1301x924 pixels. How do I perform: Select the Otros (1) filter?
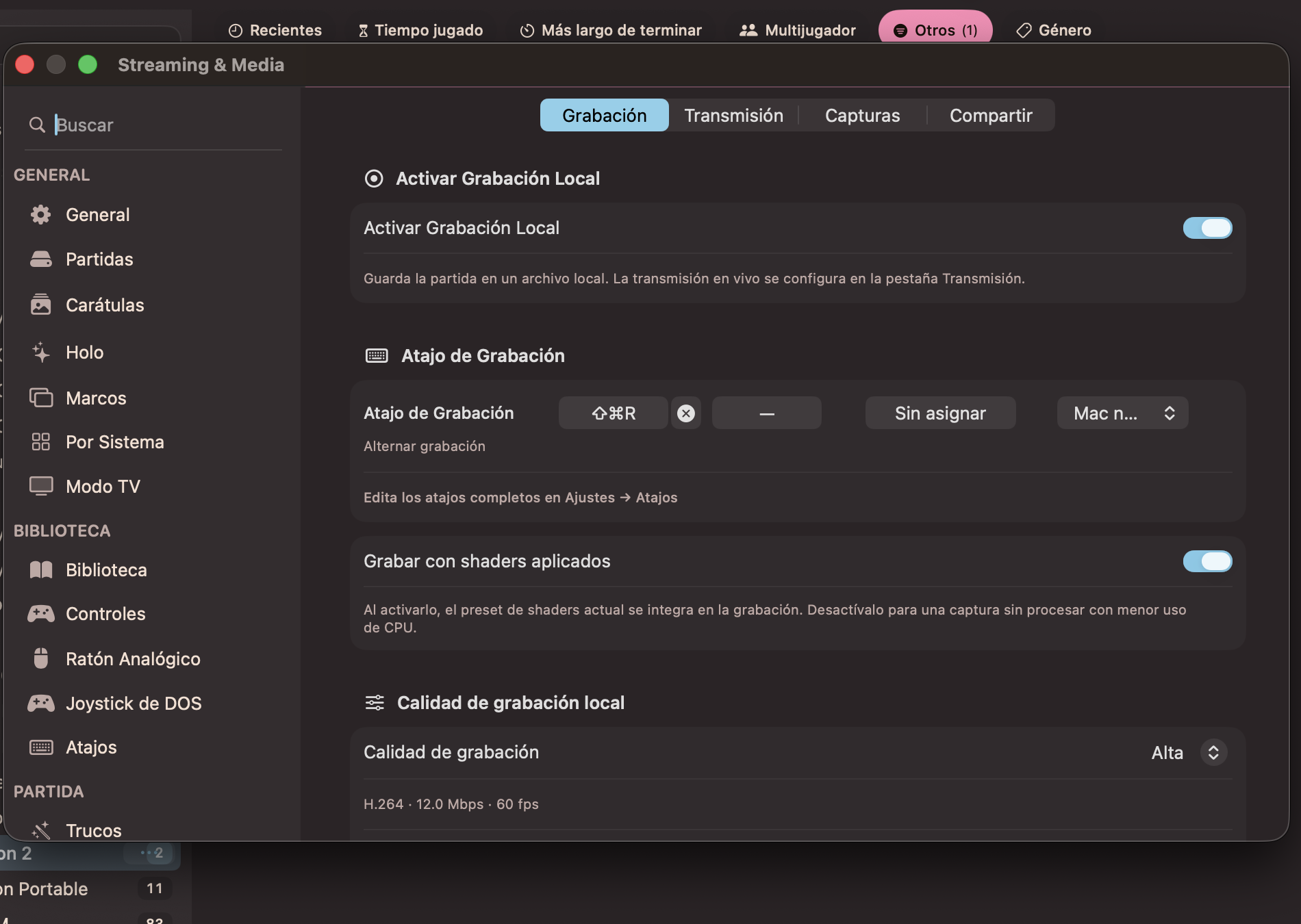(x=935, y=30)
